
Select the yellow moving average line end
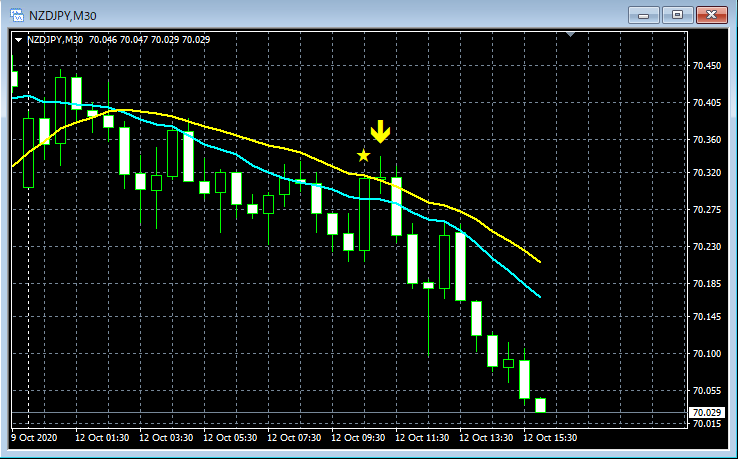tap(539, 261)
